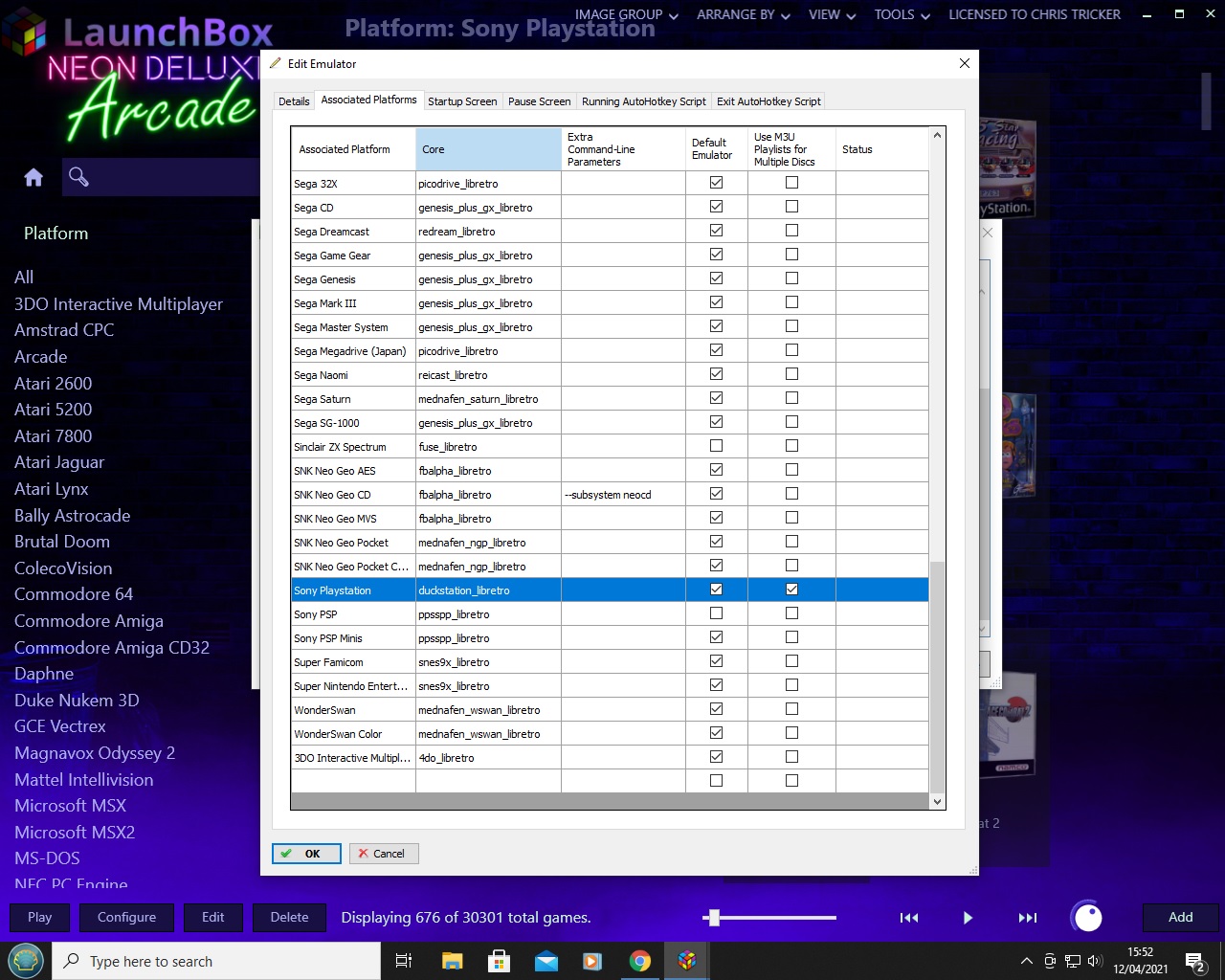Click the volume speaker tray icon

[x=1096, y=961]
